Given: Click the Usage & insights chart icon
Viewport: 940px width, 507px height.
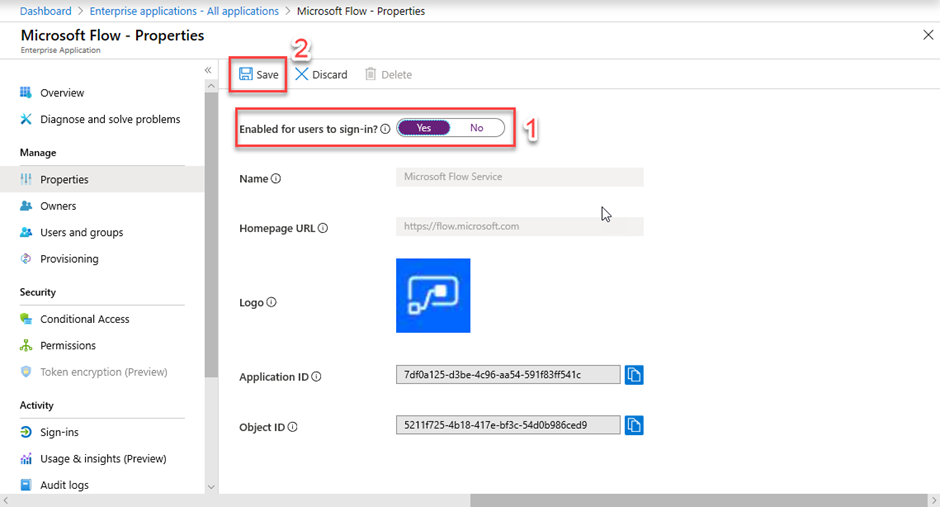Looking at the screenshot, I should (26, 458).
